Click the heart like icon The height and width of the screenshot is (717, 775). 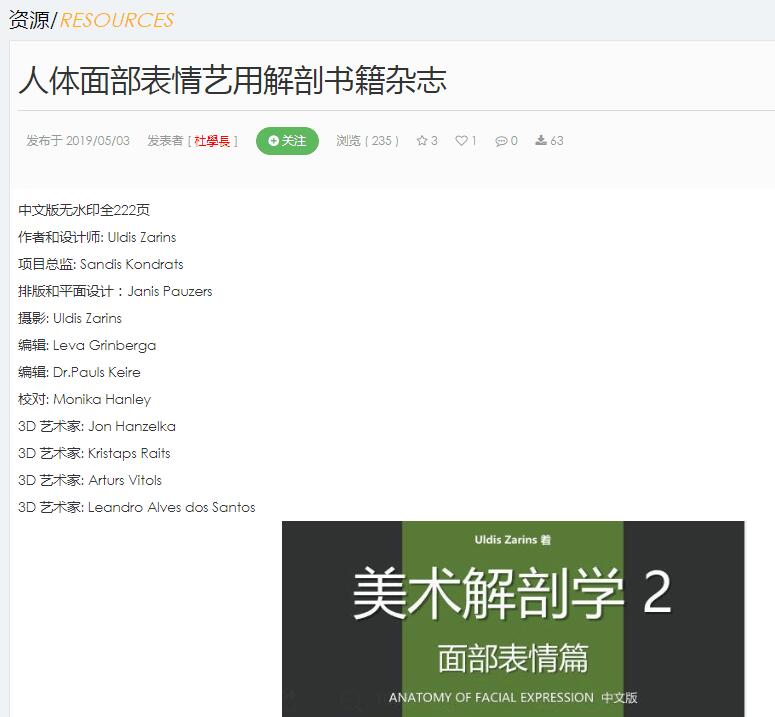click(x=461, y=141)
